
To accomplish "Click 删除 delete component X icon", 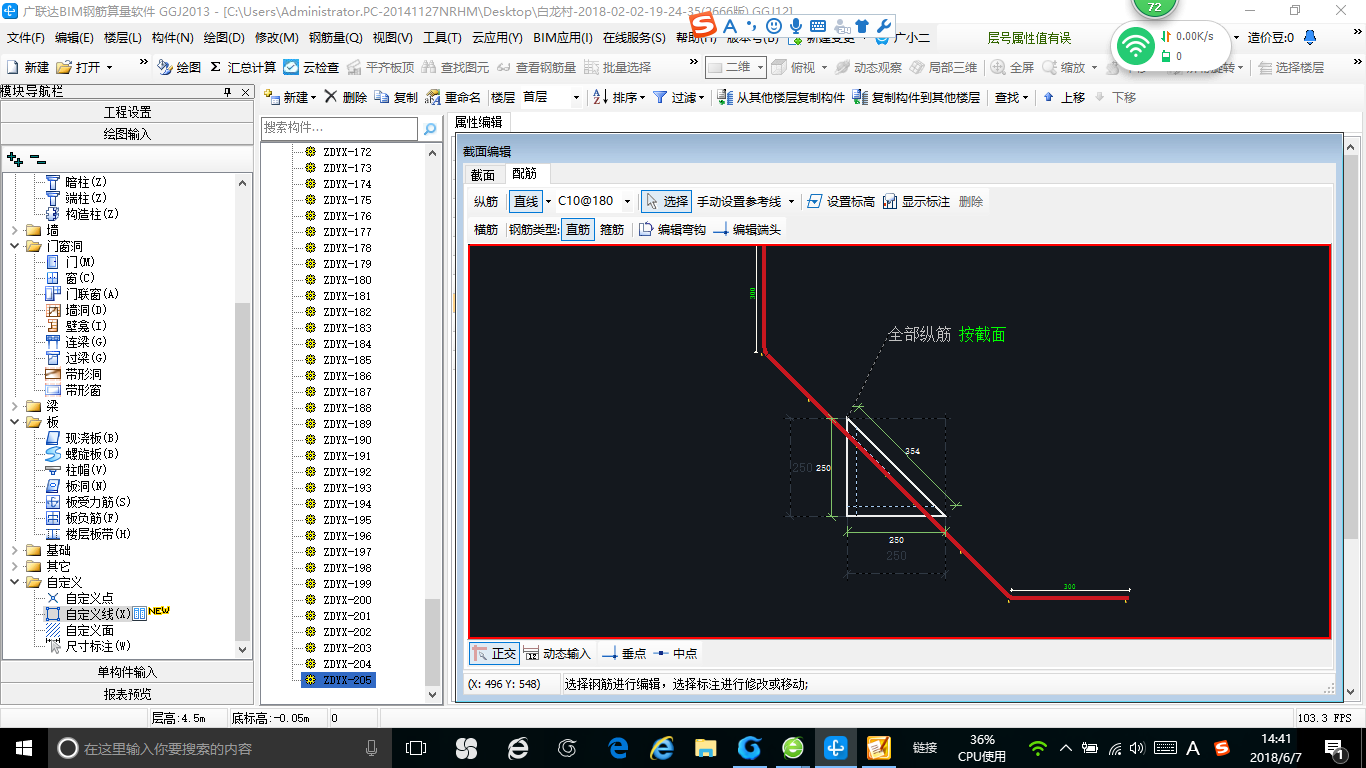I will (x=330, y=97).
